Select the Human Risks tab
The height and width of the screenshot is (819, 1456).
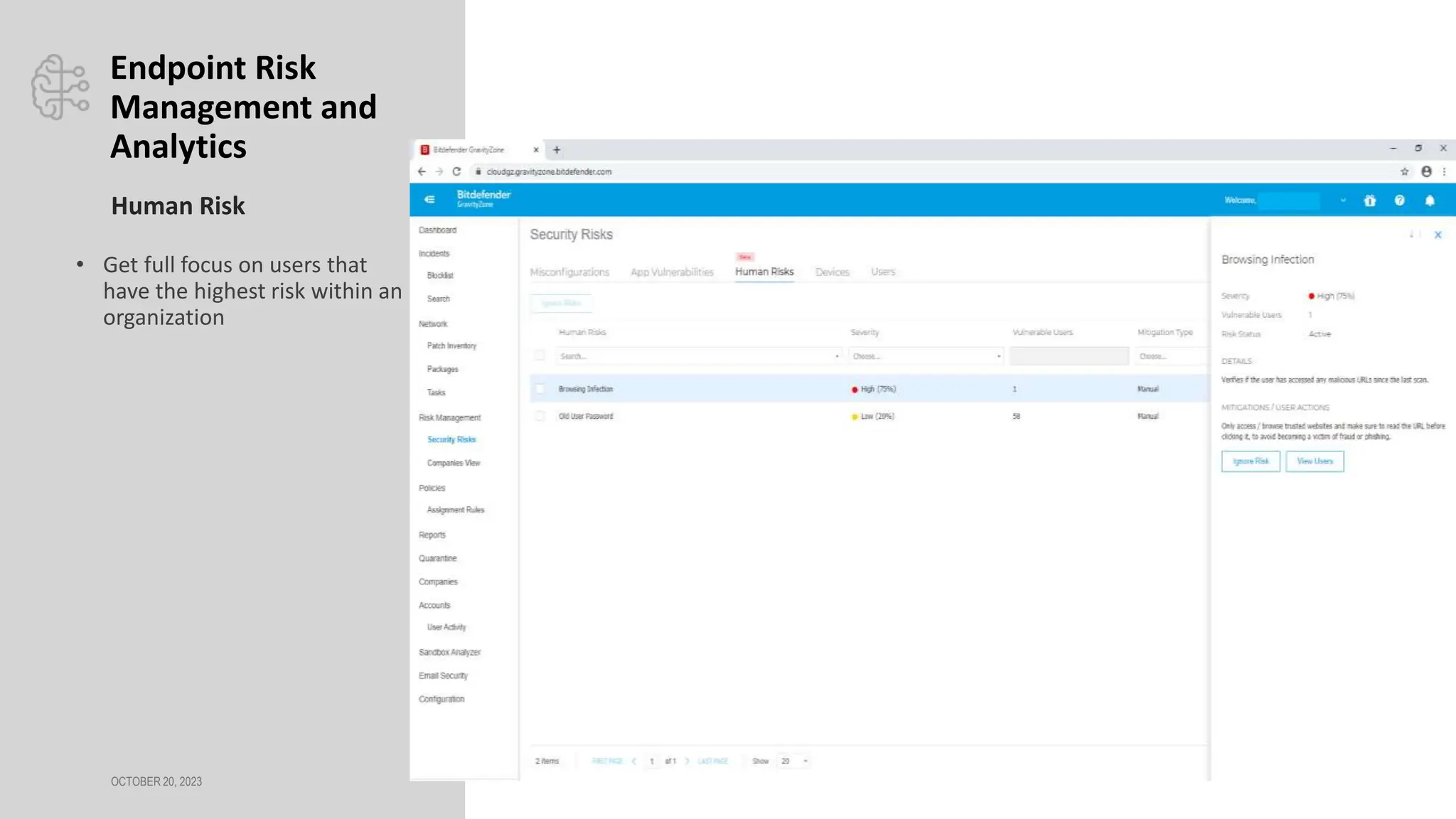tap(764, 272)
